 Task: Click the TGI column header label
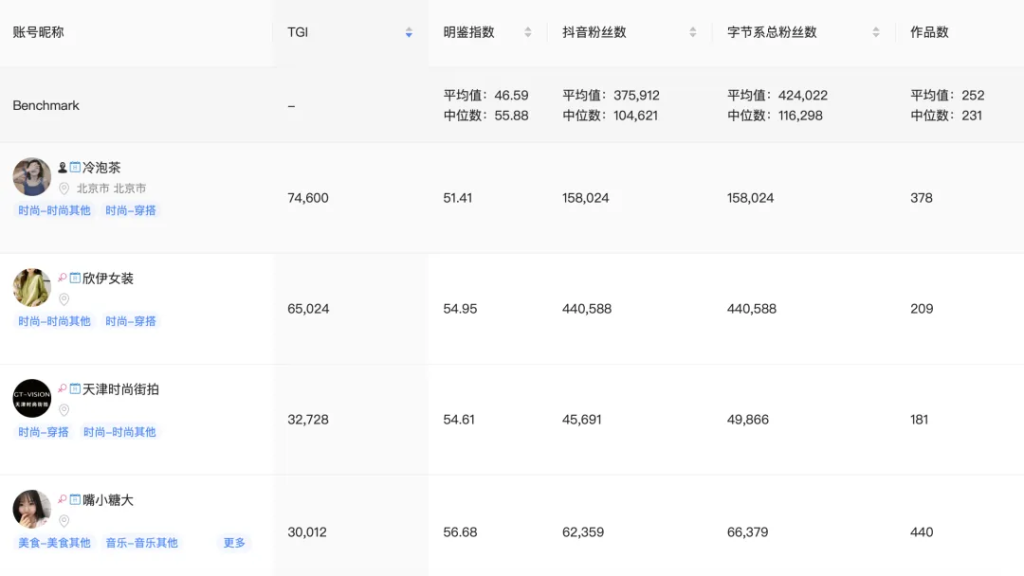pos(298,32)
